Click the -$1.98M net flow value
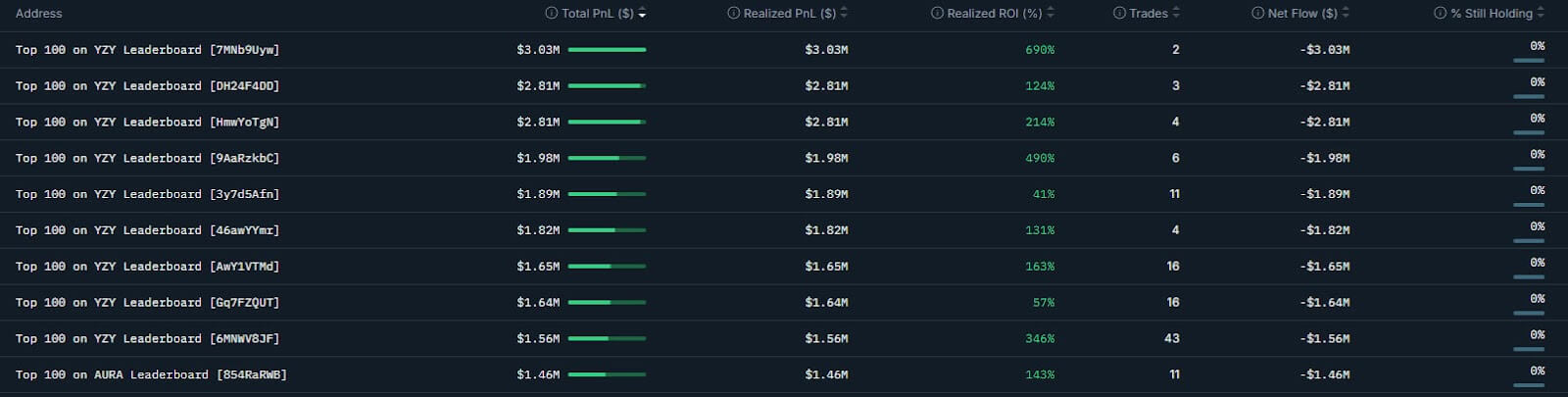The image size is (1568, 397). 1325,158
